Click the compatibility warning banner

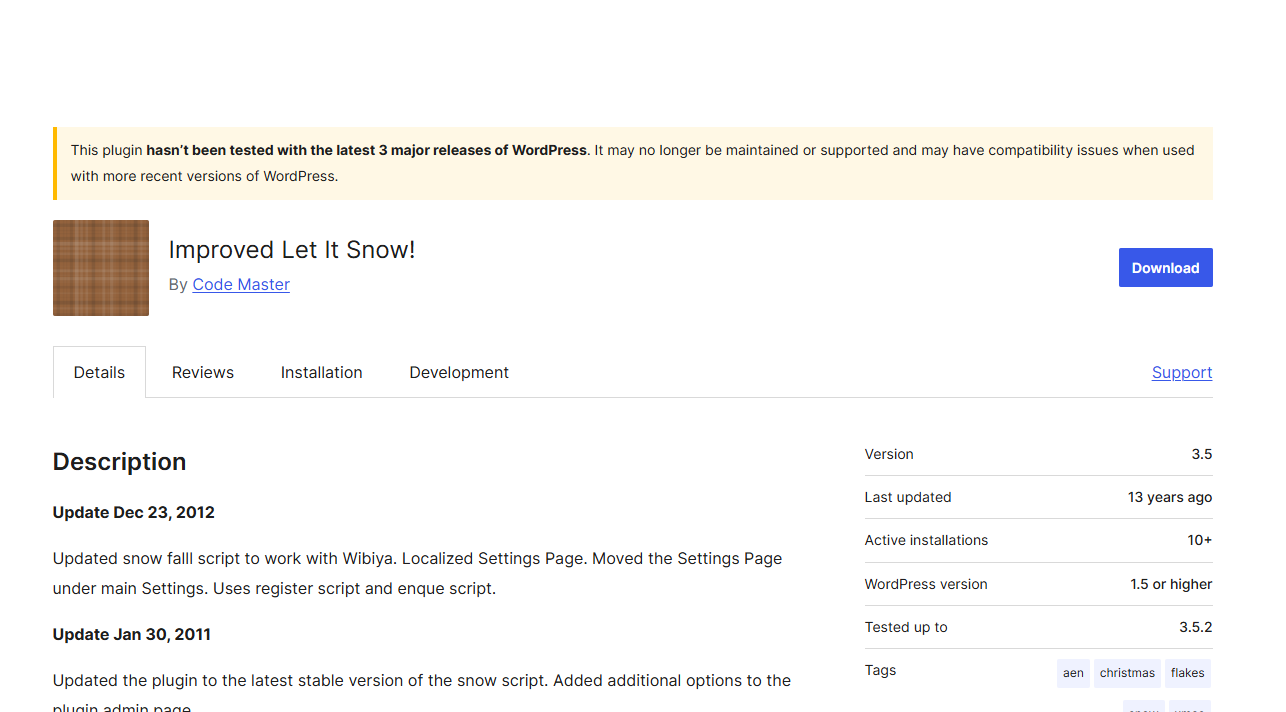click(632, 163)
